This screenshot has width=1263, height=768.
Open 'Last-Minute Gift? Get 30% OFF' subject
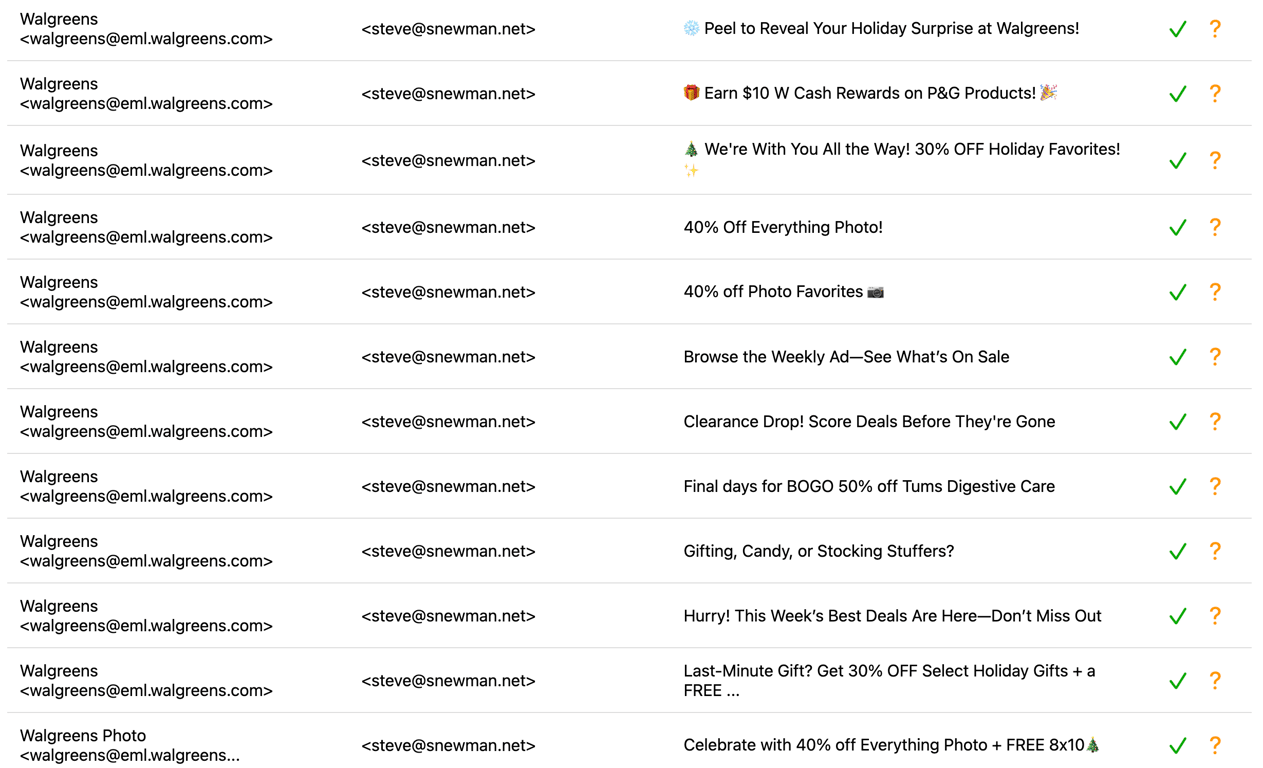coord(889,681)
